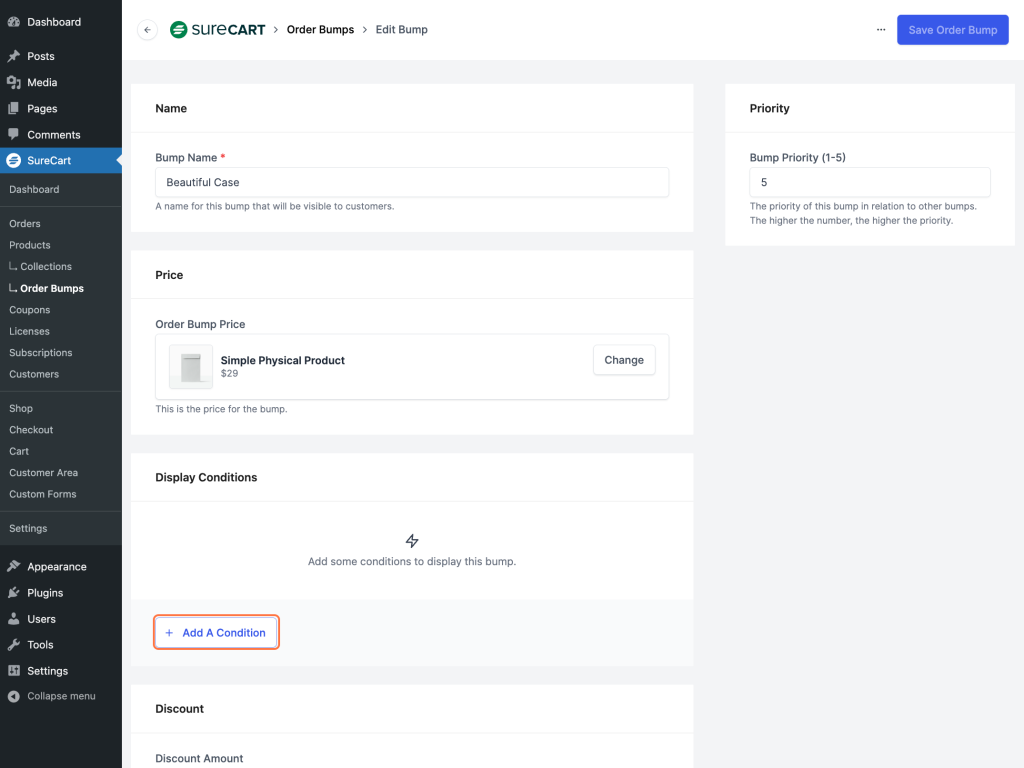Open the Coupons submenu item
Image resolution: width=1024 pixels, height=768 pixels.
coord(29,310)
